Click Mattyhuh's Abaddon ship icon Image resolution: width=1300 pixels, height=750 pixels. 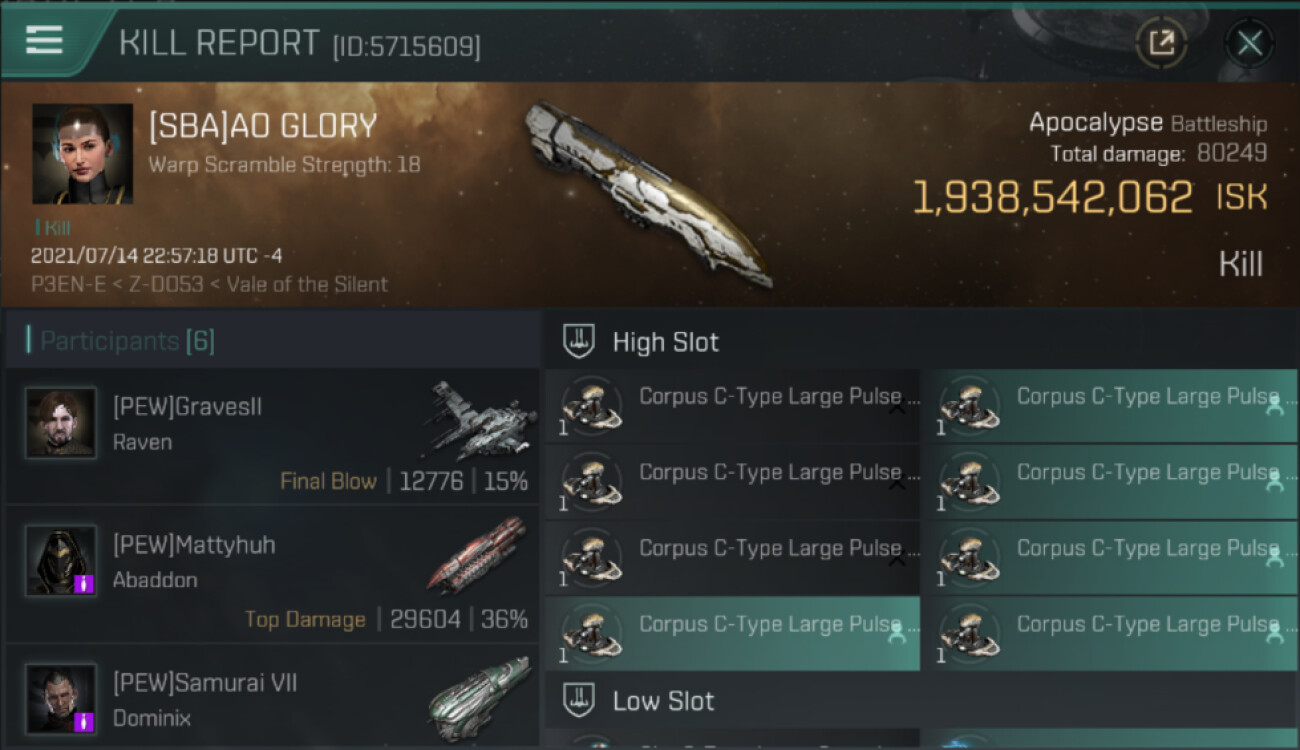tap(478, 554)
